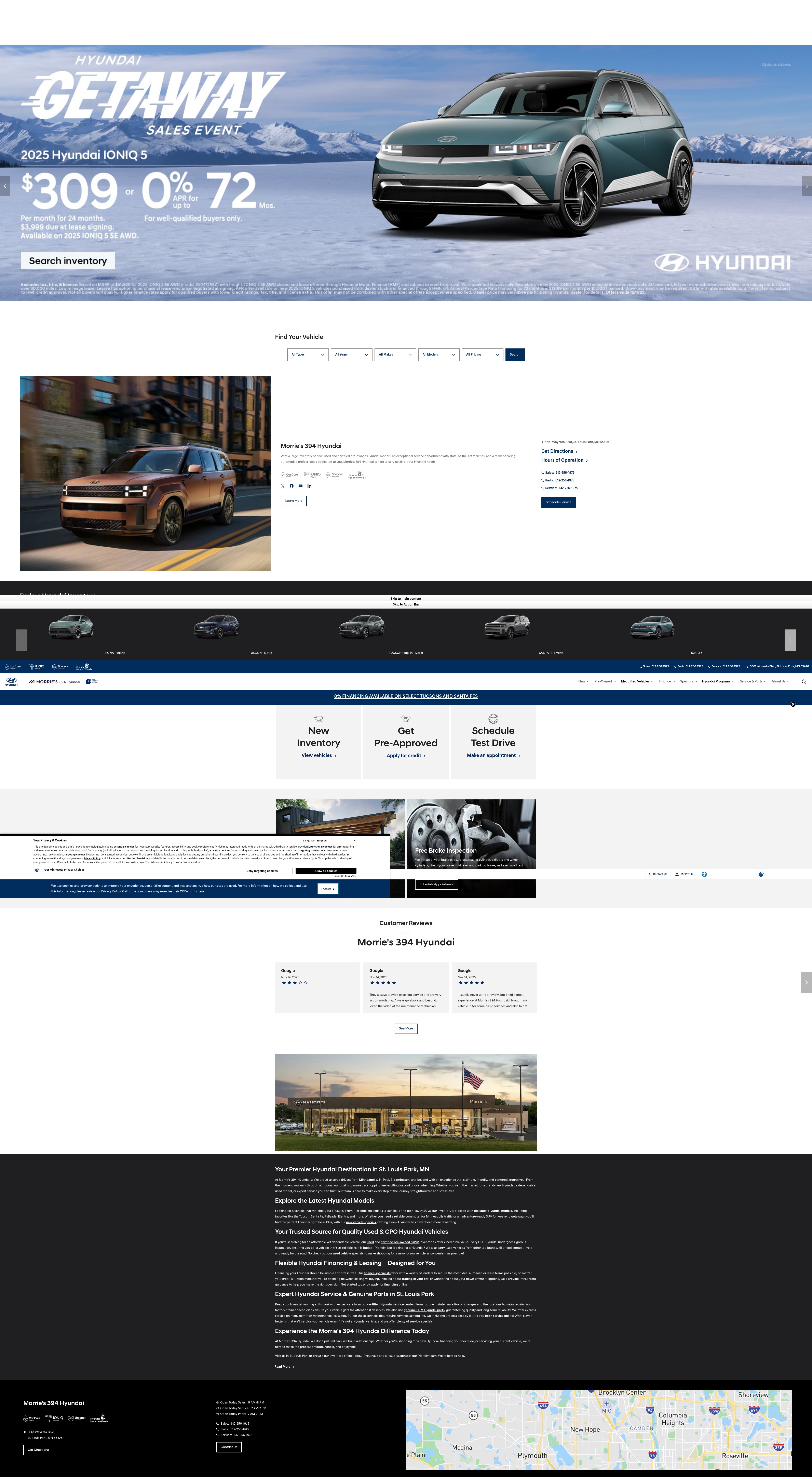
Task: Go to next hero banner slide
Action: (x=807, y=186)
